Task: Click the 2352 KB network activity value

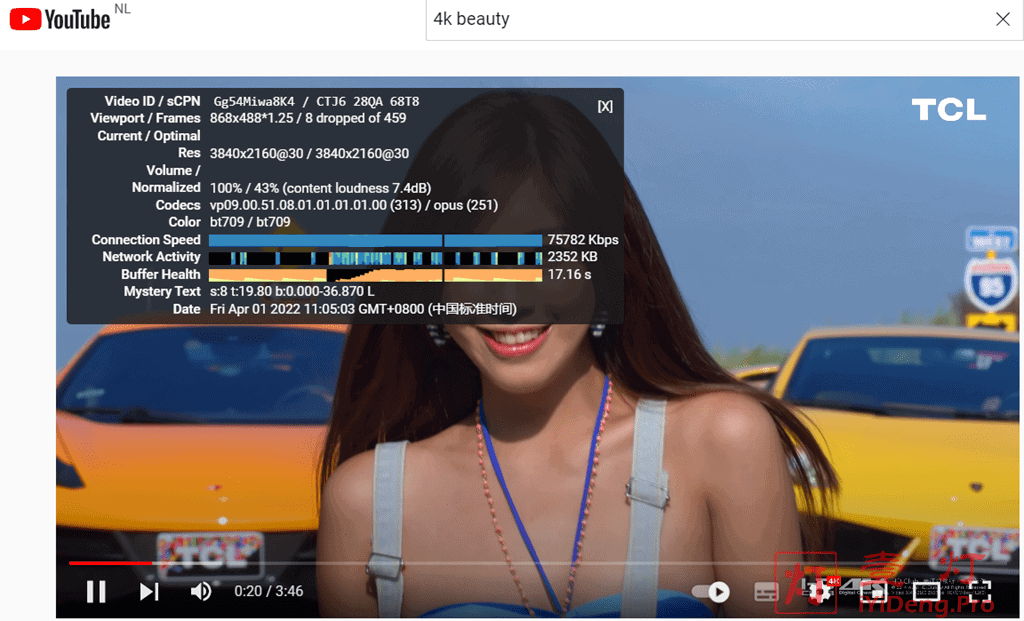Action: coord(572,257)
